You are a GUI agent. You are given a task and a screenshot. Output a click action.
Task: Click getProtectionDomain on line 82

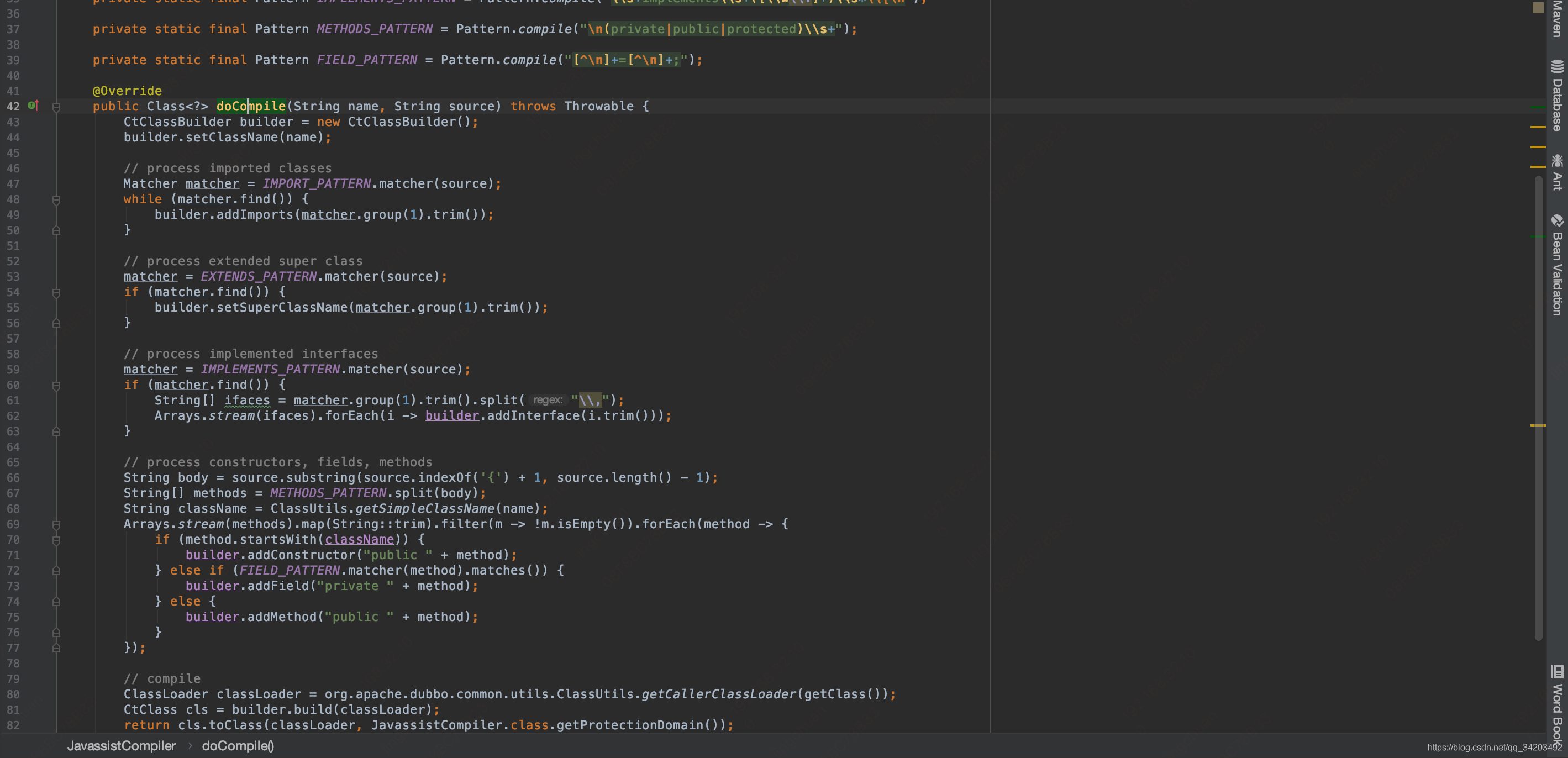pos(630,724)
